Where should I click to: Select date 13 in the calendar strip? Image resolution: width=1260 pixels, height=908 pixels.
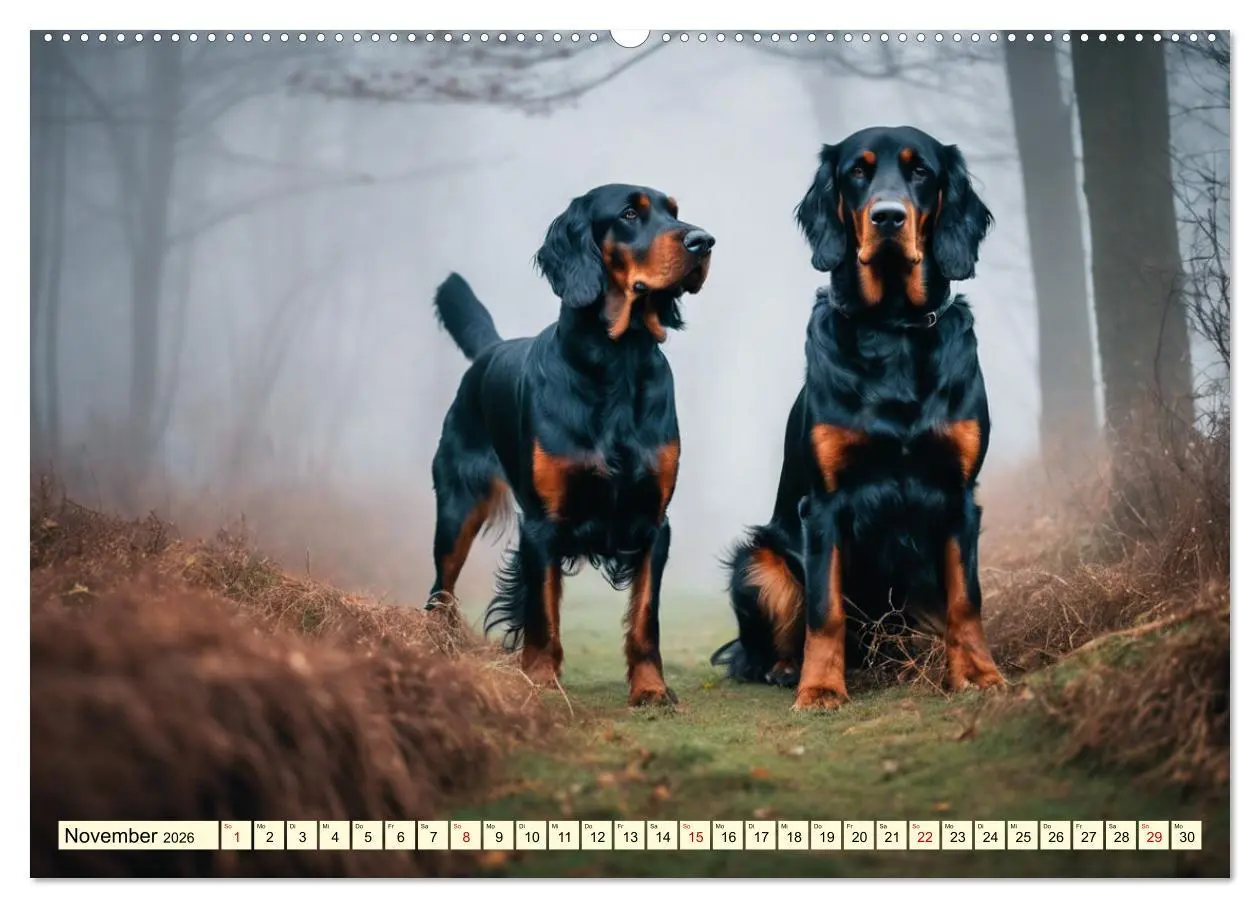click(x=629, y=836)
